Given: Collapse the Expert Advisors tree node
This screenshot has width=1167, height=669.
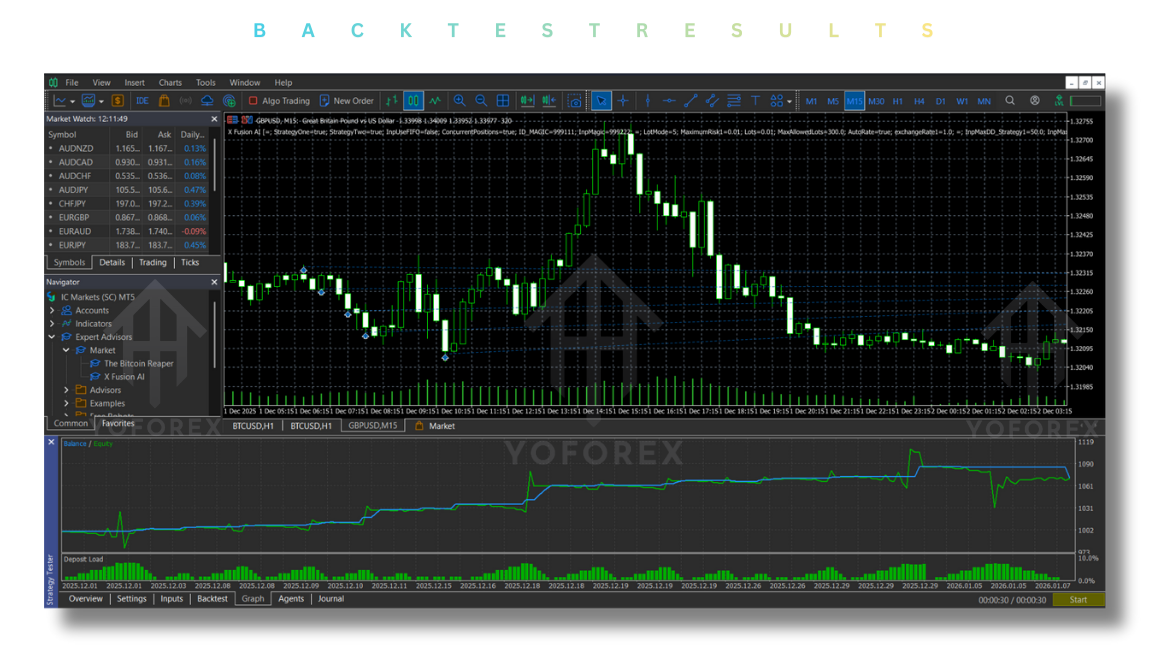Looking at the screenshot, I should pos(53,337).
